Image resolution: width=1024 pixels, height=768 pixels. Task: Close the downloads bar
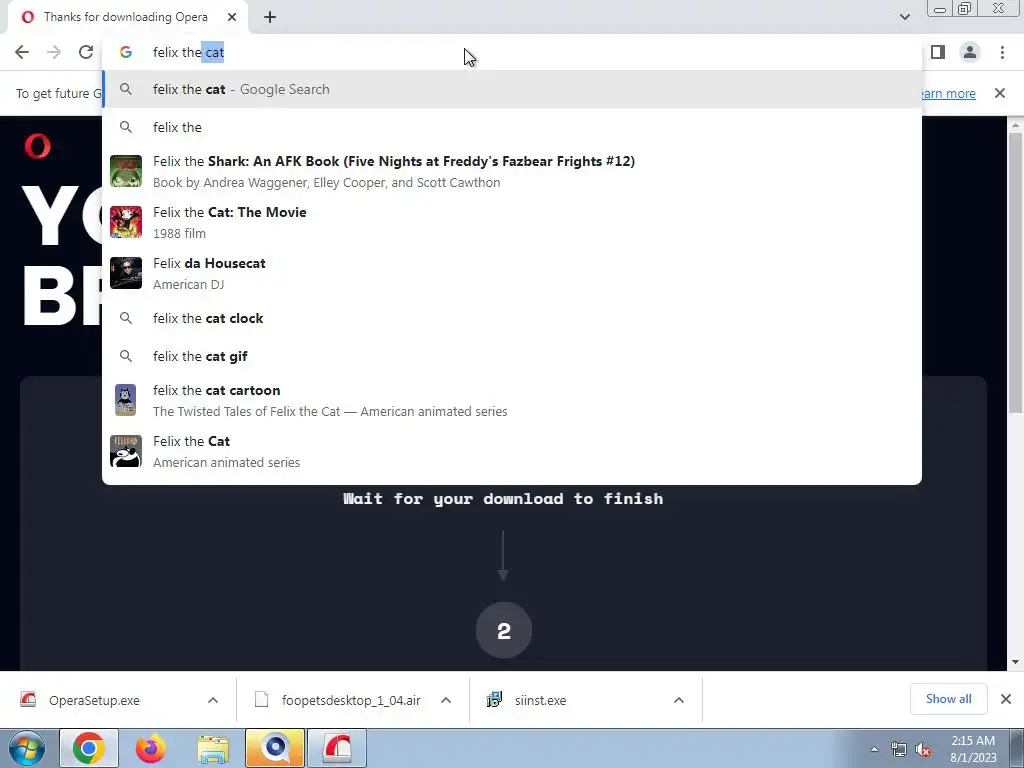tap(1006, 699)
